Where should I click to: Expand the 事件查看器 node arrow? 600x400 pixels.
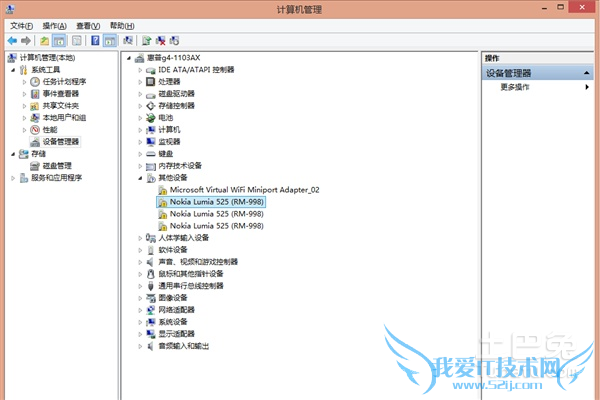(24, 94)
